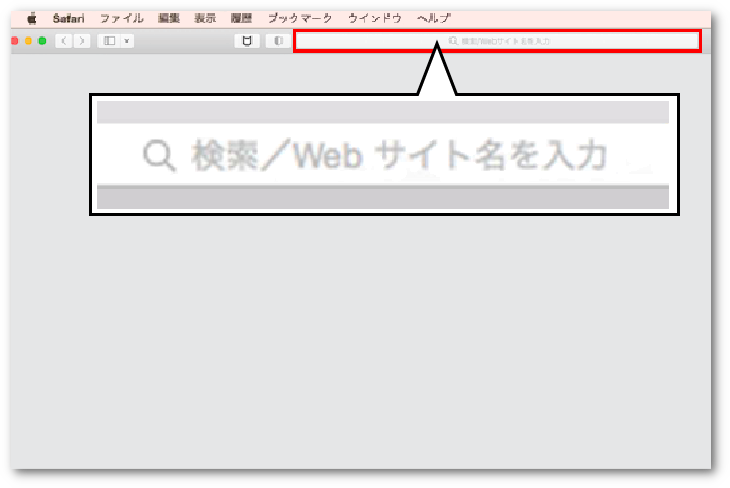Expand the sidebar button dropdown arrow
The height and width of the screenshot is (488, 730).
tap(127, 41)
